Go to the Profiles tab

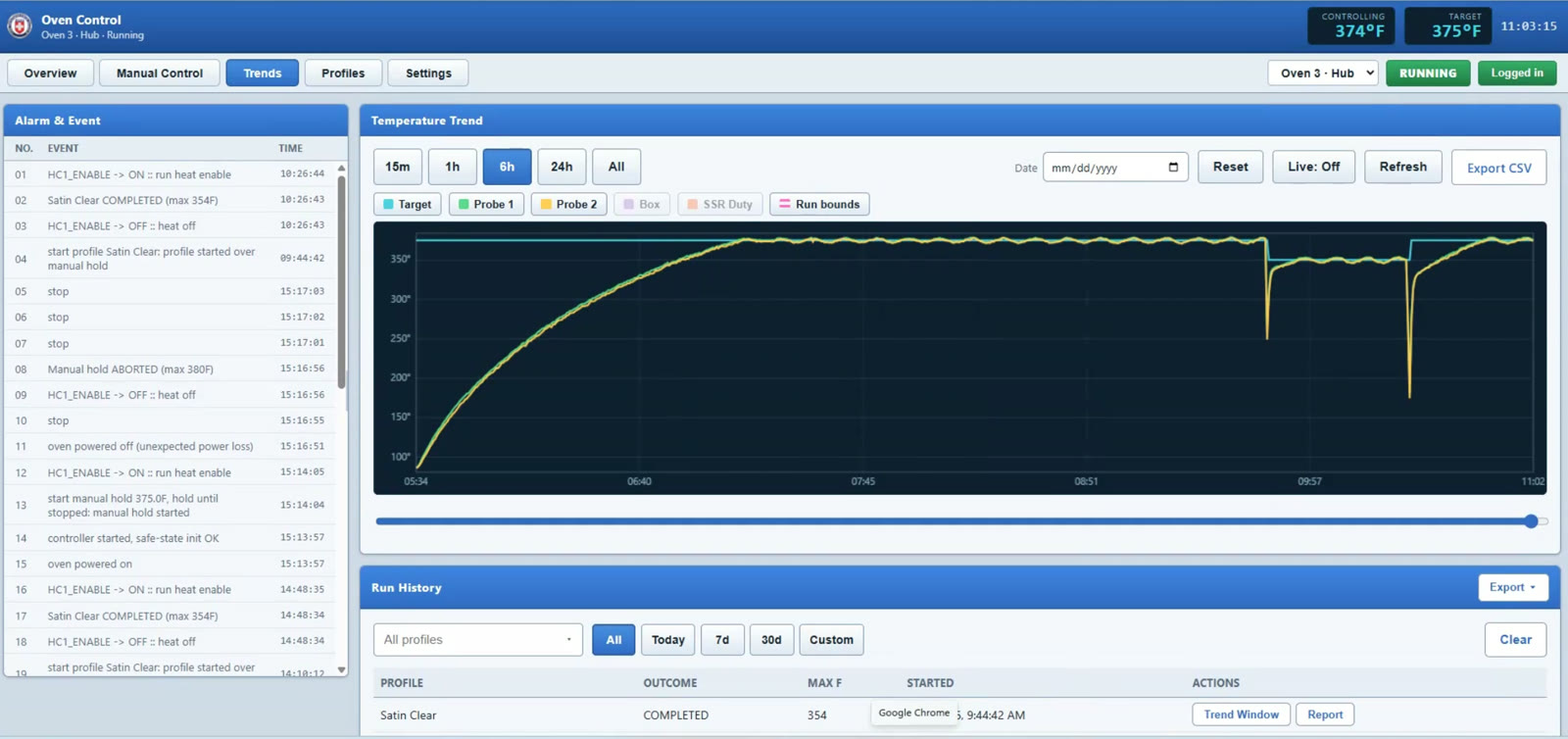(x=343, y=73)
